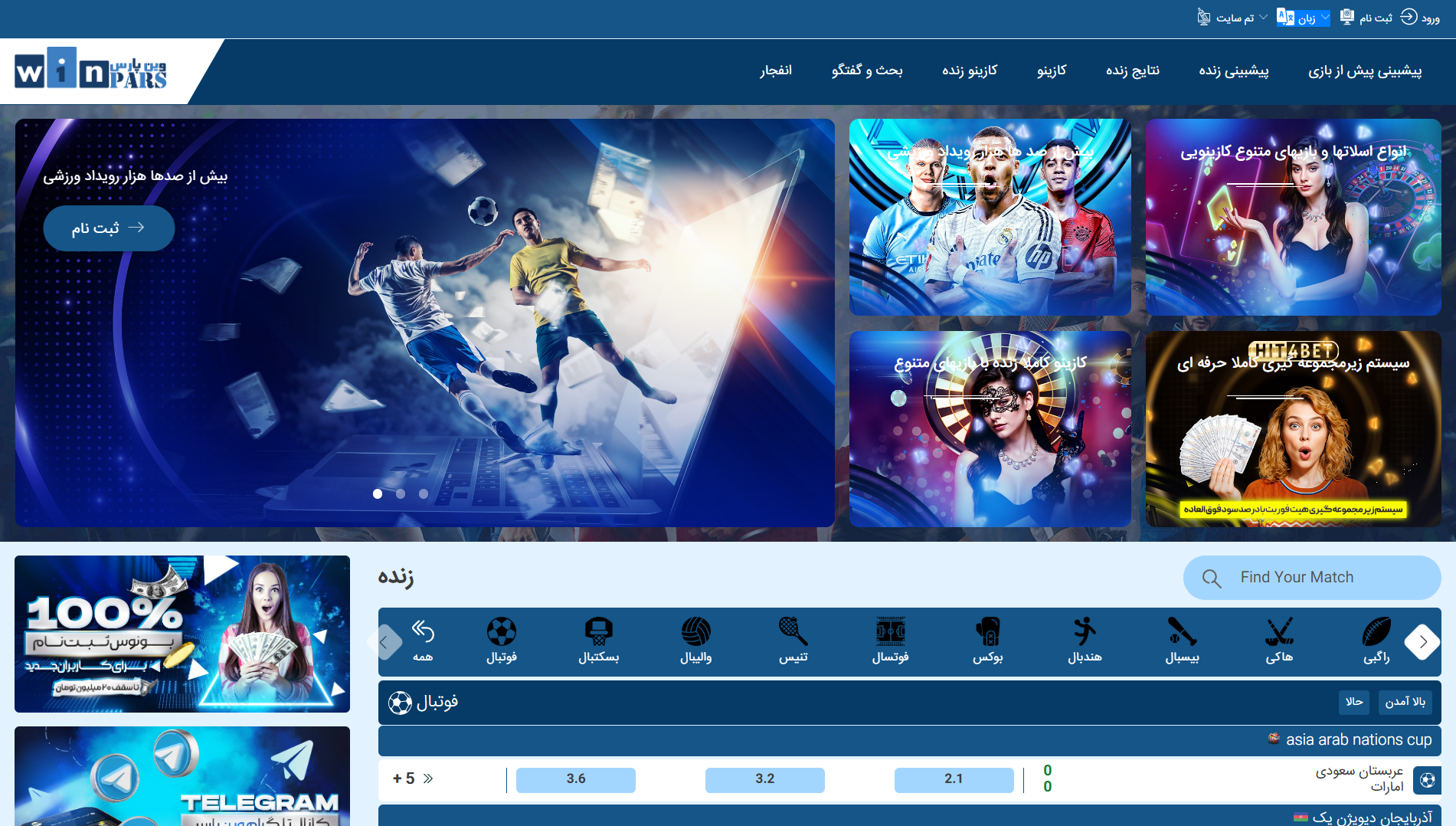Open the کازینو زنده menu item
The height and width of the screenshot is (826, 1456).
[x=970, y=70]
